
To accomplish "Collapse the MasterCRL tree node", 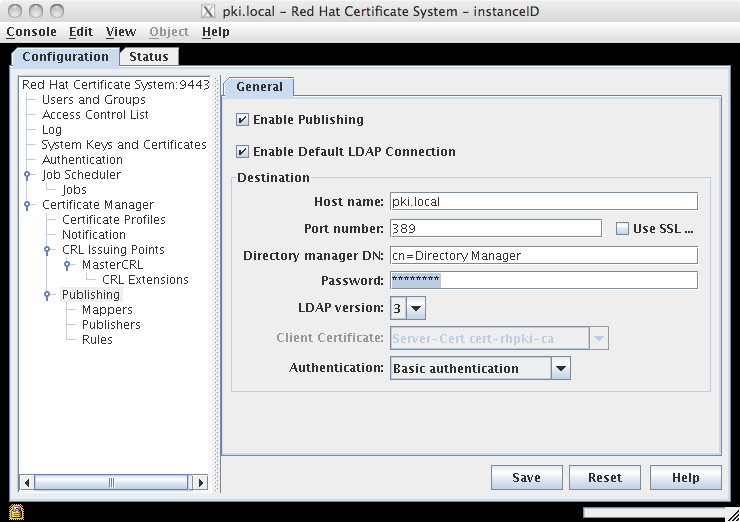I will point(67,265).
